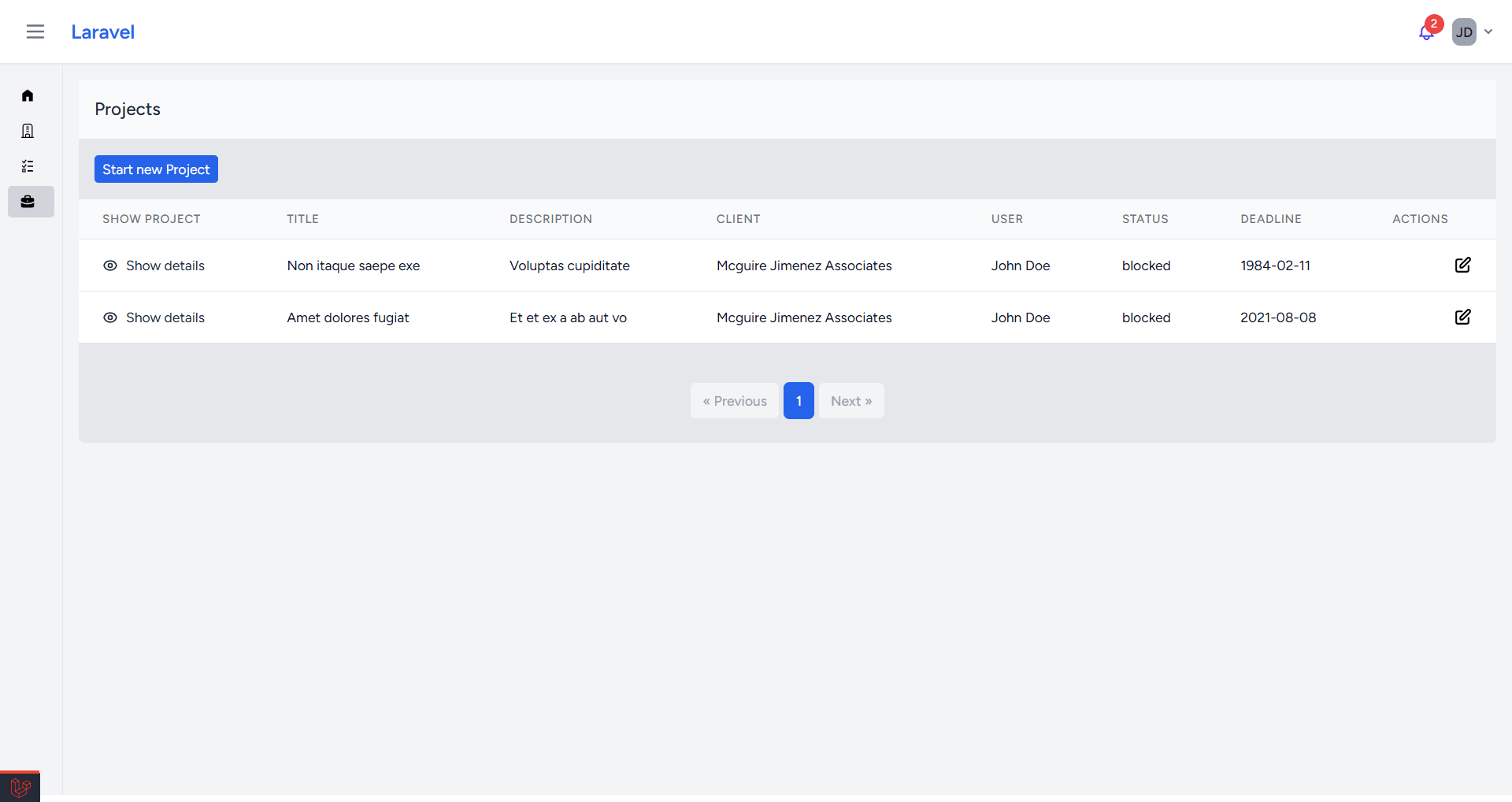Click John Doe in Amet dolores fugiat row

pyautogui.click(x=1021, y=317)
